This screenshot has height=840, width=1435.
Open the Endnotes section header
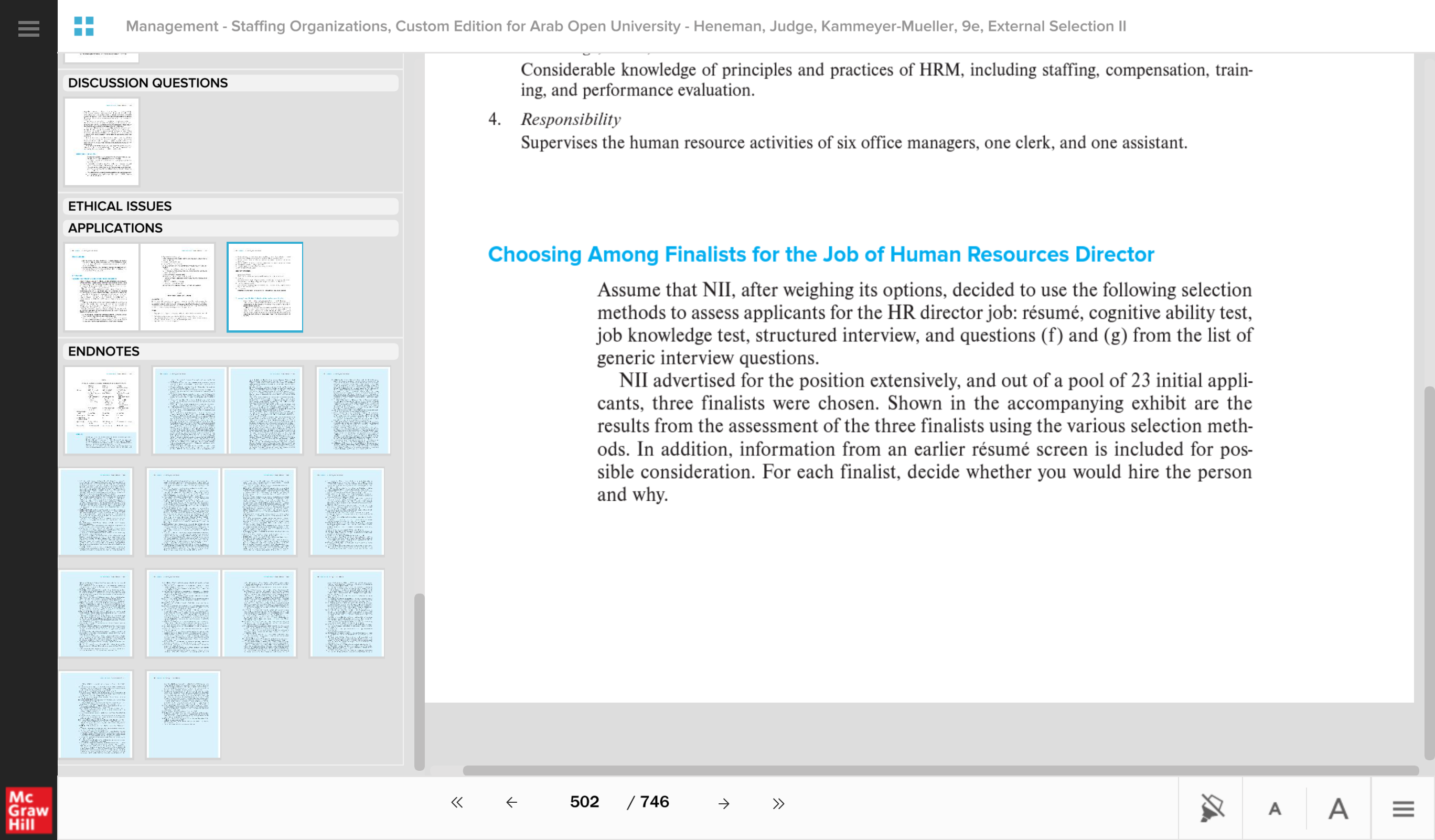pyautogui.click(x=231, y=351)
